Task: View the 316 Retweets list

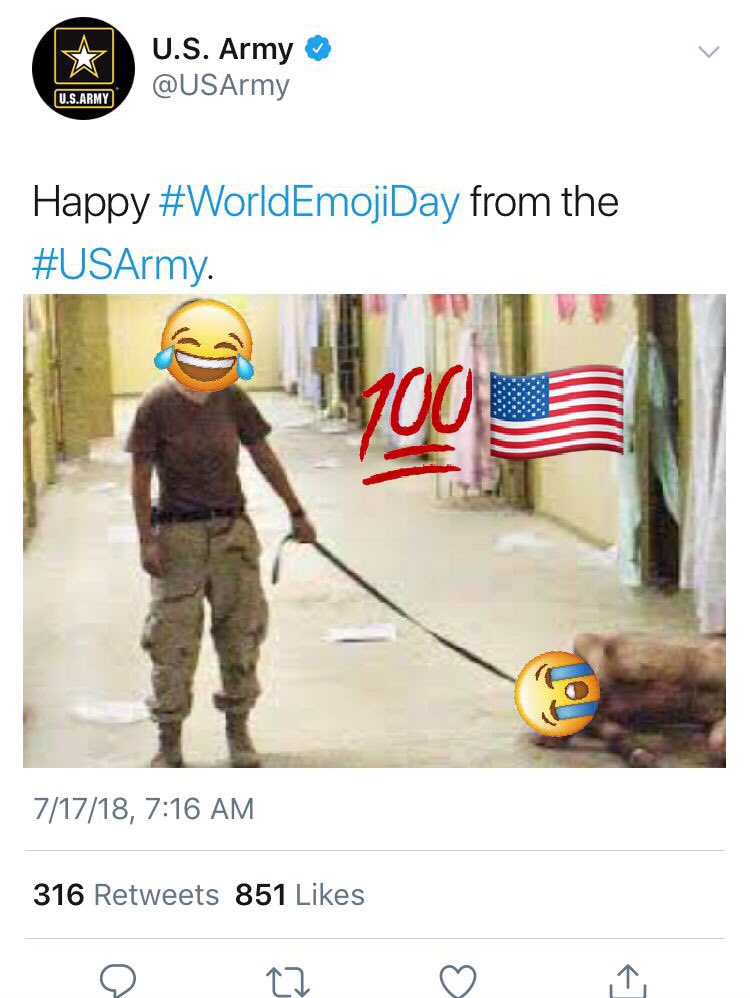Action: coord(126,894)
